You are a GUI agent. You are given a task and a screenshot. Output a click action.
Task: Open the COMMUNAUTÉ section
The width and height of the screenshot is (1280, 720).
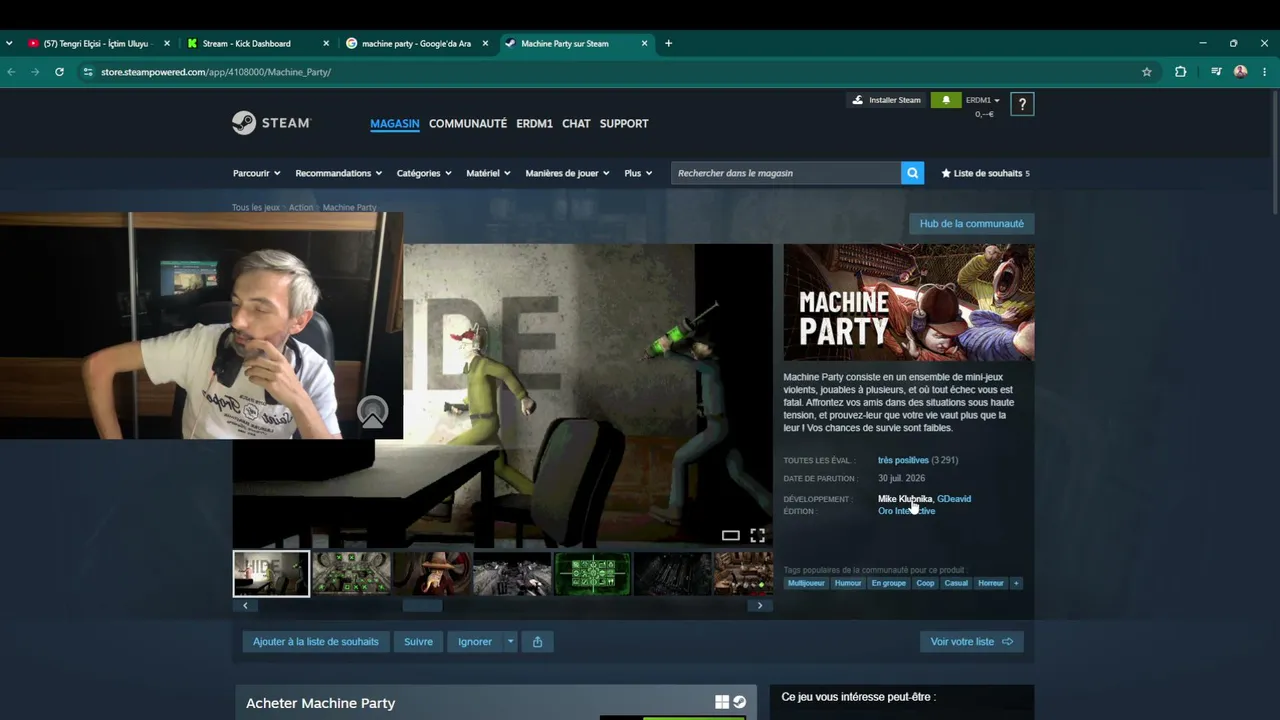tap(468, 123)
